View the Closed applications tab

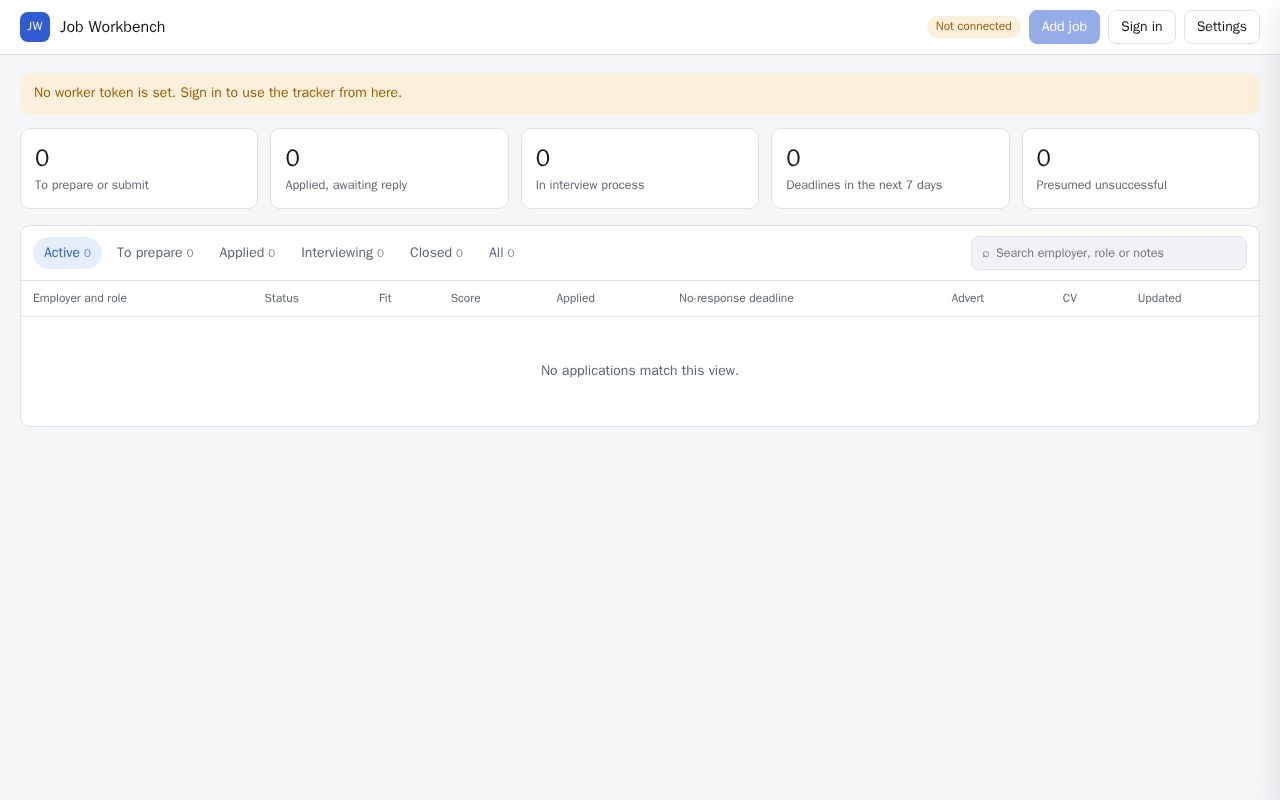[x=436, y=253]
